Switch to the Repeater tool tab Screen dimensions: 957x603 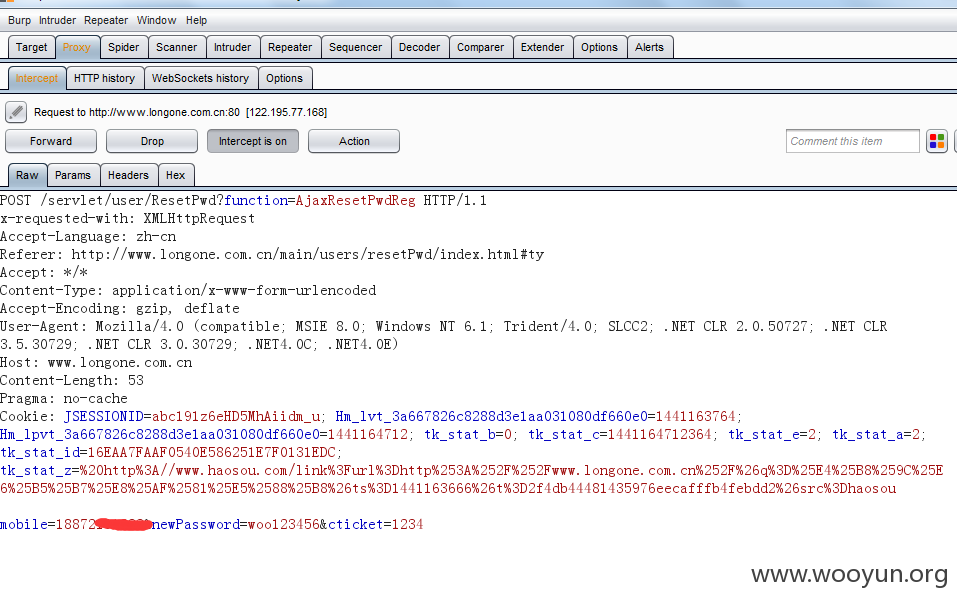click(290, 47)
